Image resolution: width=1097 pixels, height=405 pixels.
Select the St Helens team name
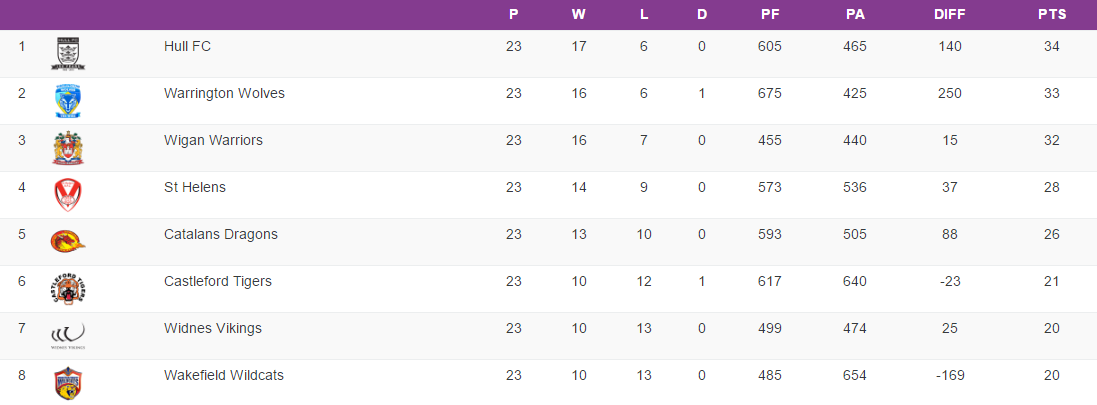[x=195, y=187]
